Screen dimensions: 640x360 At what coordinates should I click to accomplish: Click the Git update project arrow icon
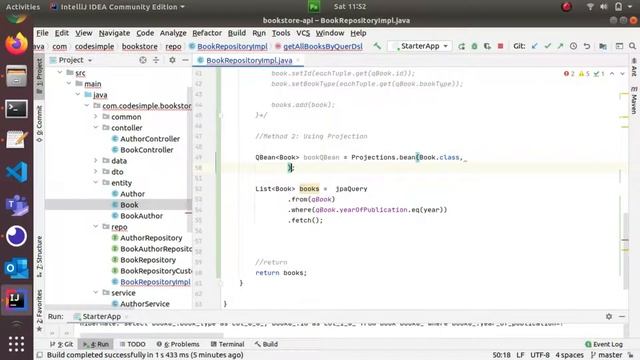coord(534,46)
